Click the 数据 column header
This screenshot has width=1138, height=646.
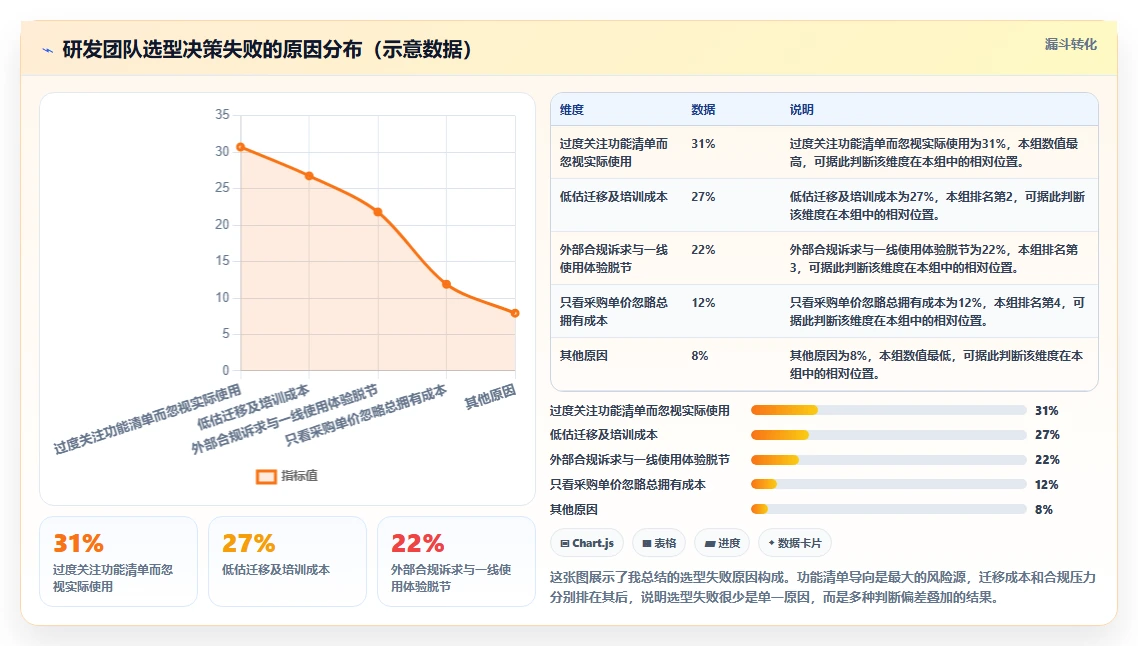pyautogui.click(x=703, y=110)
